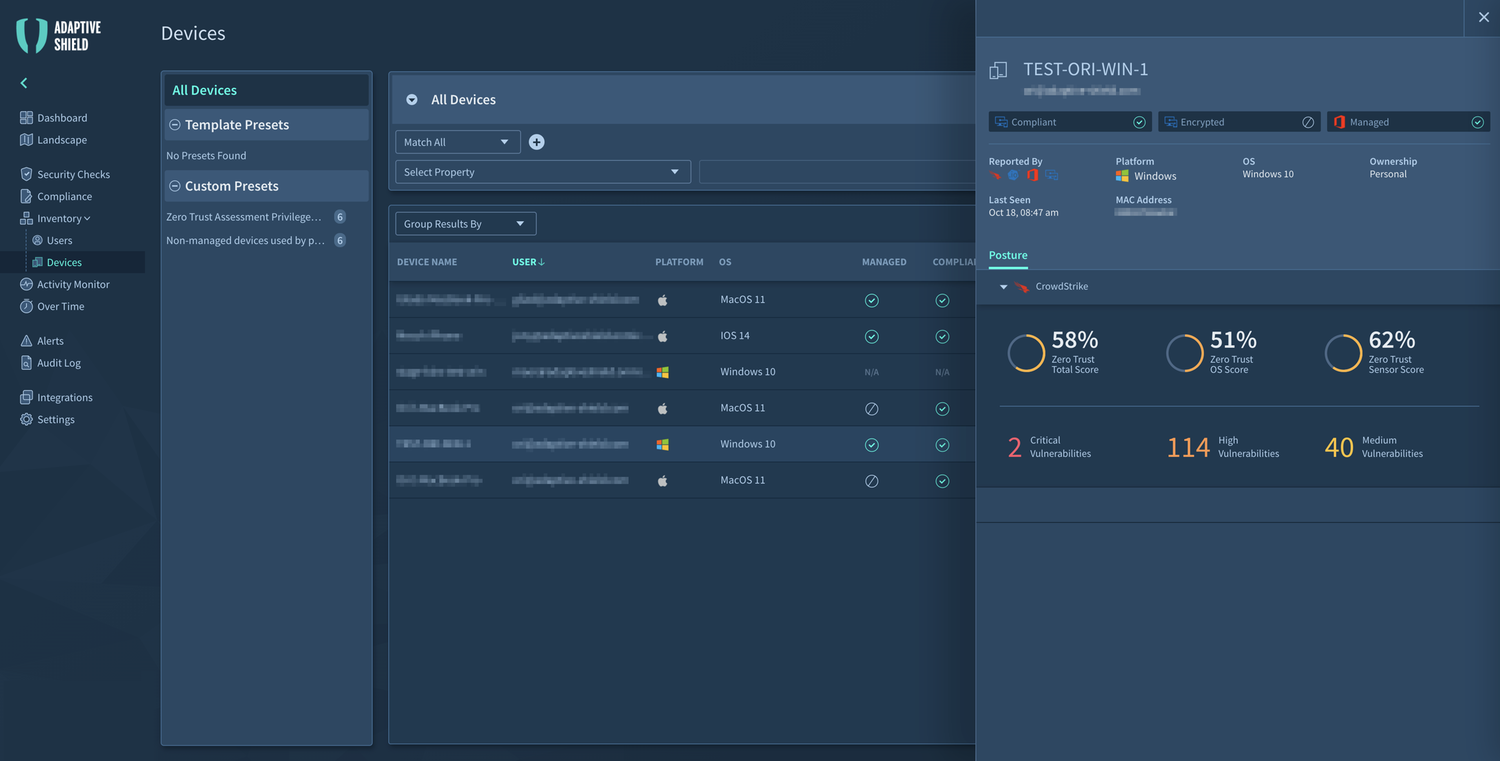
Task: Click the Activity Monitor pulse icon
Action: tap(27, 284)
